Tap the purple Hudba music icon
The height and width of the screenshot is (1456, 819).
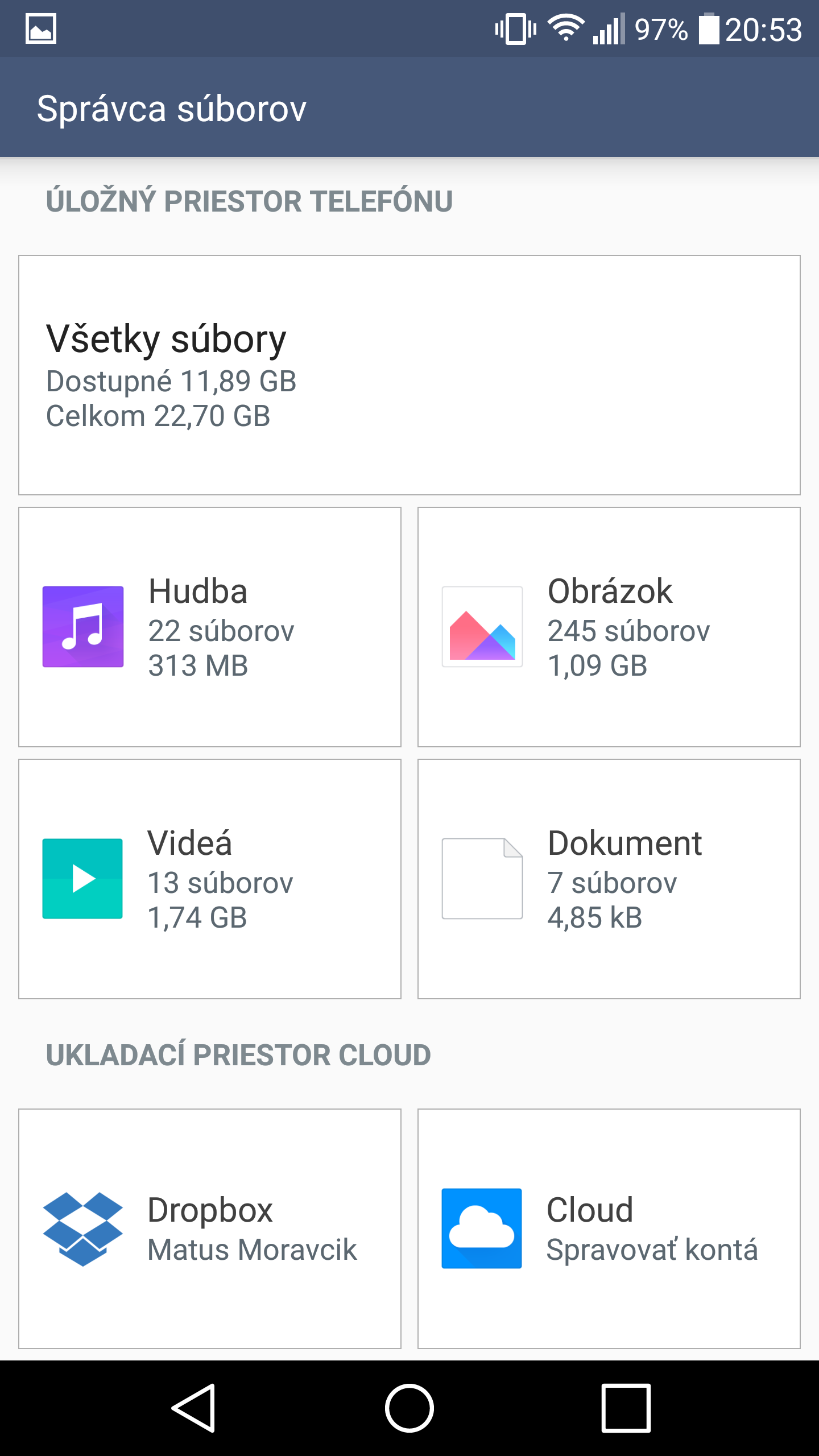[83, 626]
